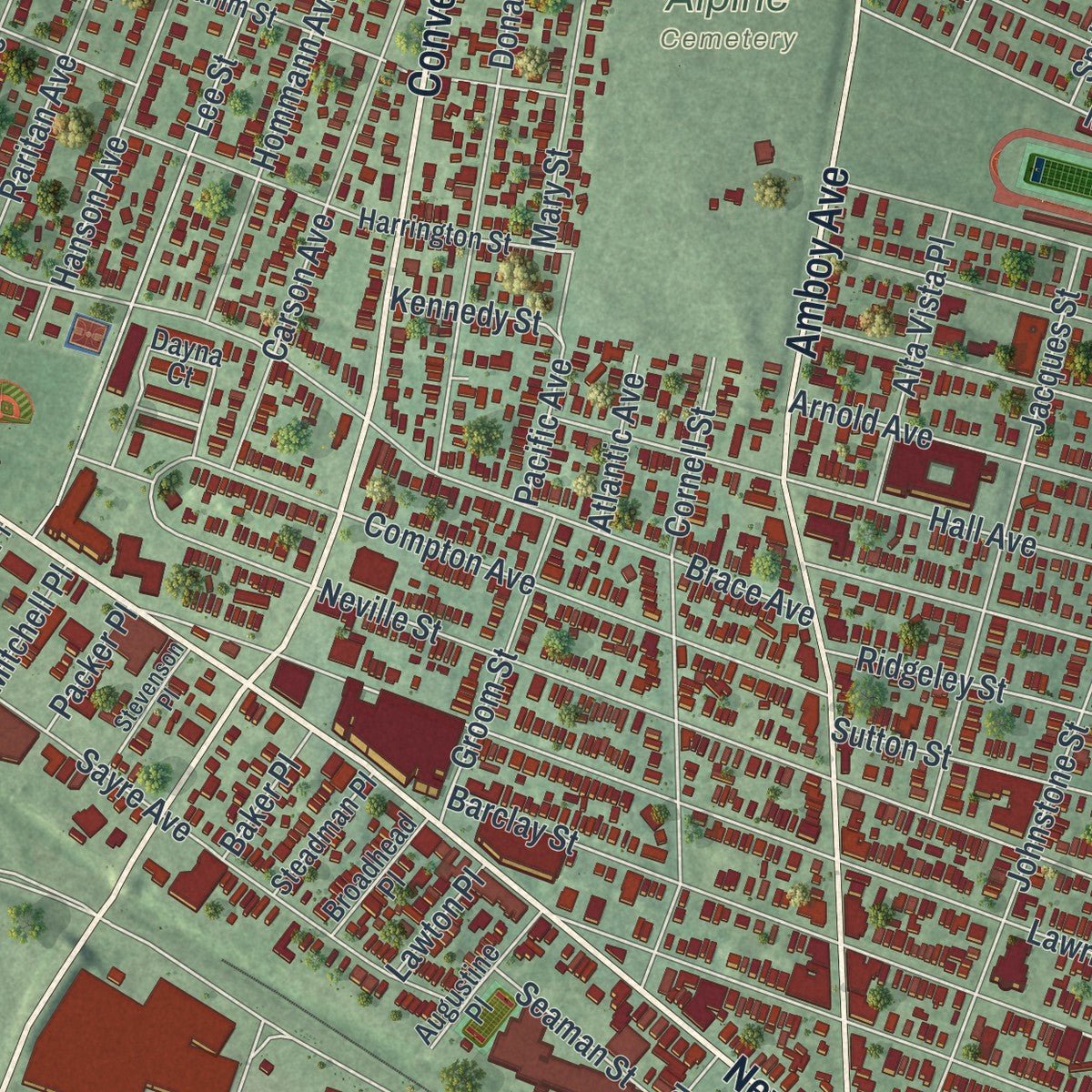The height and width of the screenshot is (1092, 1092).
Task: Click the Ridgeley St label
Action: [931, 673]
